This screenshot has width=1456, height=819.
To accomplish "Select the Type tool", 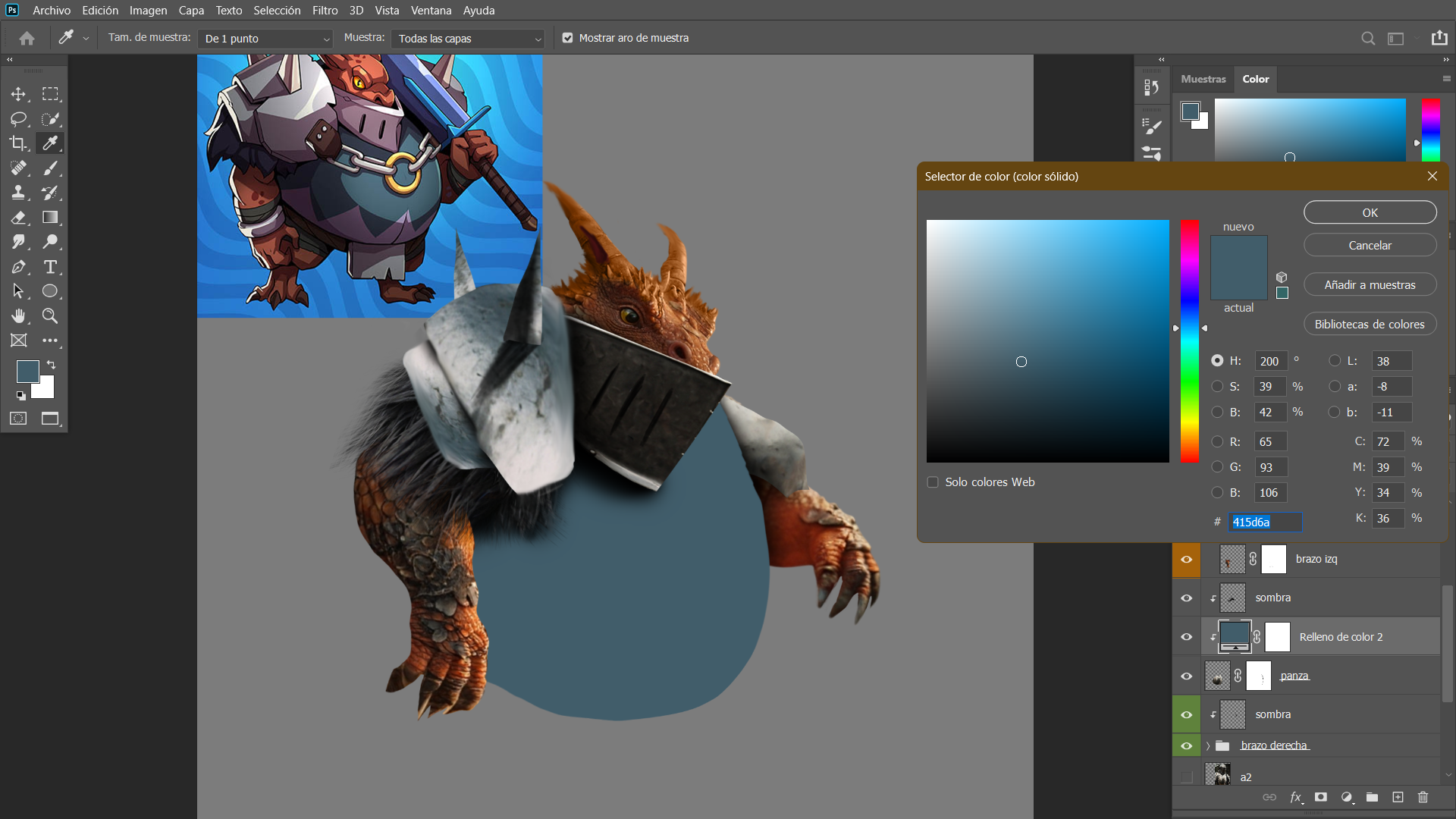I will (50, 267).
